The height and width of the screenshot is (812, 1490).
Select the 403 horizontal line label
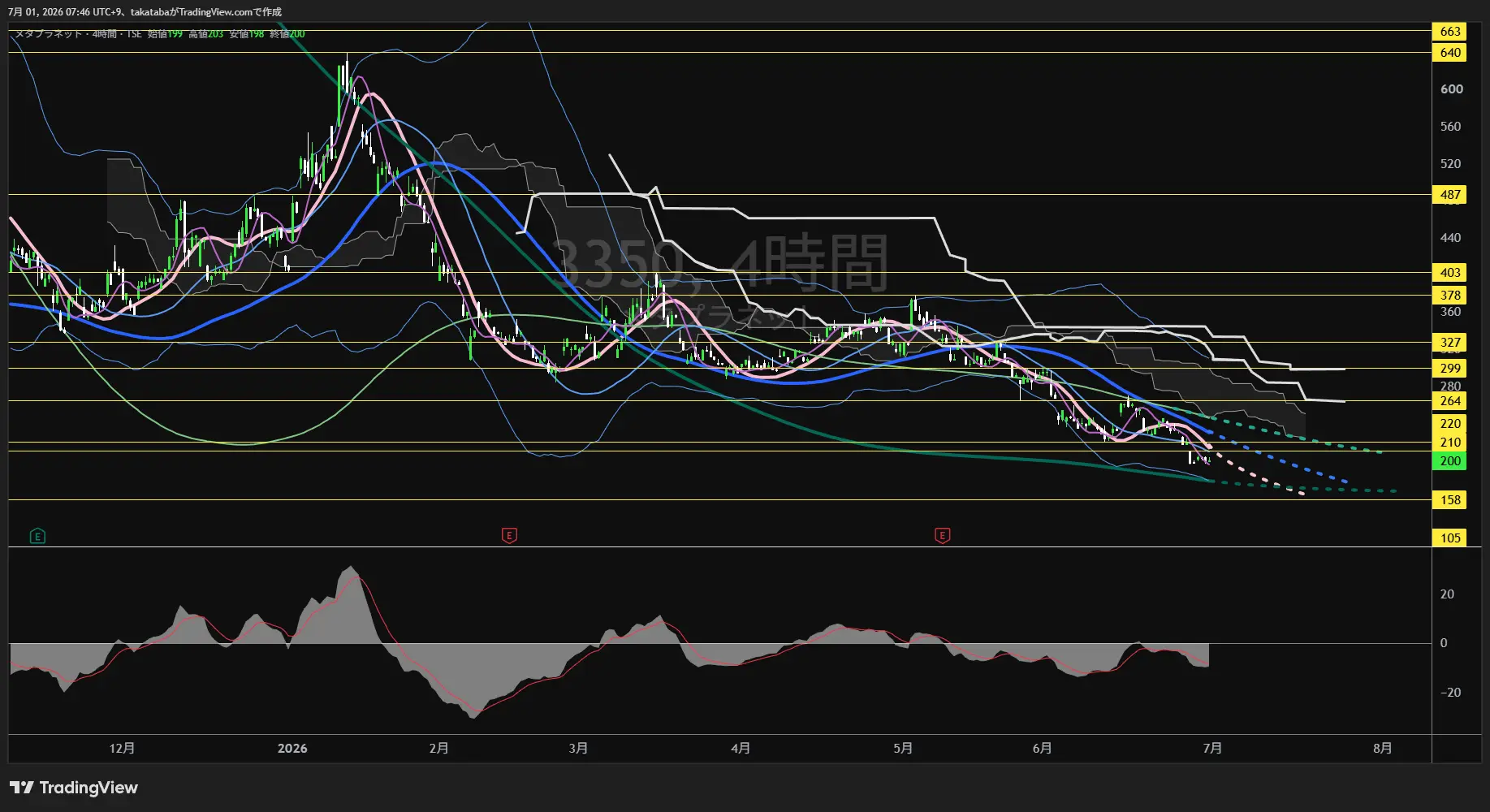coord(1450,273)
